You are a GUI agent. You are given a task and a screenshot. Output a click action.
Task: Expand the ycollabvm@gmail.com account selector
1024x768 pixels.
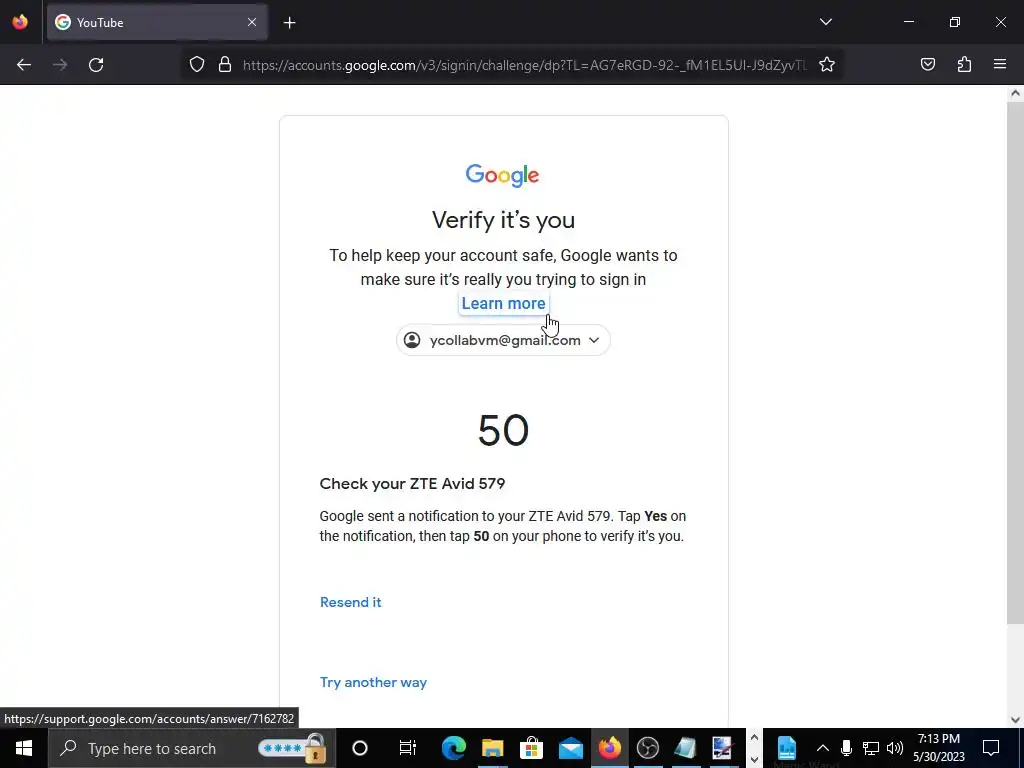pos(504,340)
